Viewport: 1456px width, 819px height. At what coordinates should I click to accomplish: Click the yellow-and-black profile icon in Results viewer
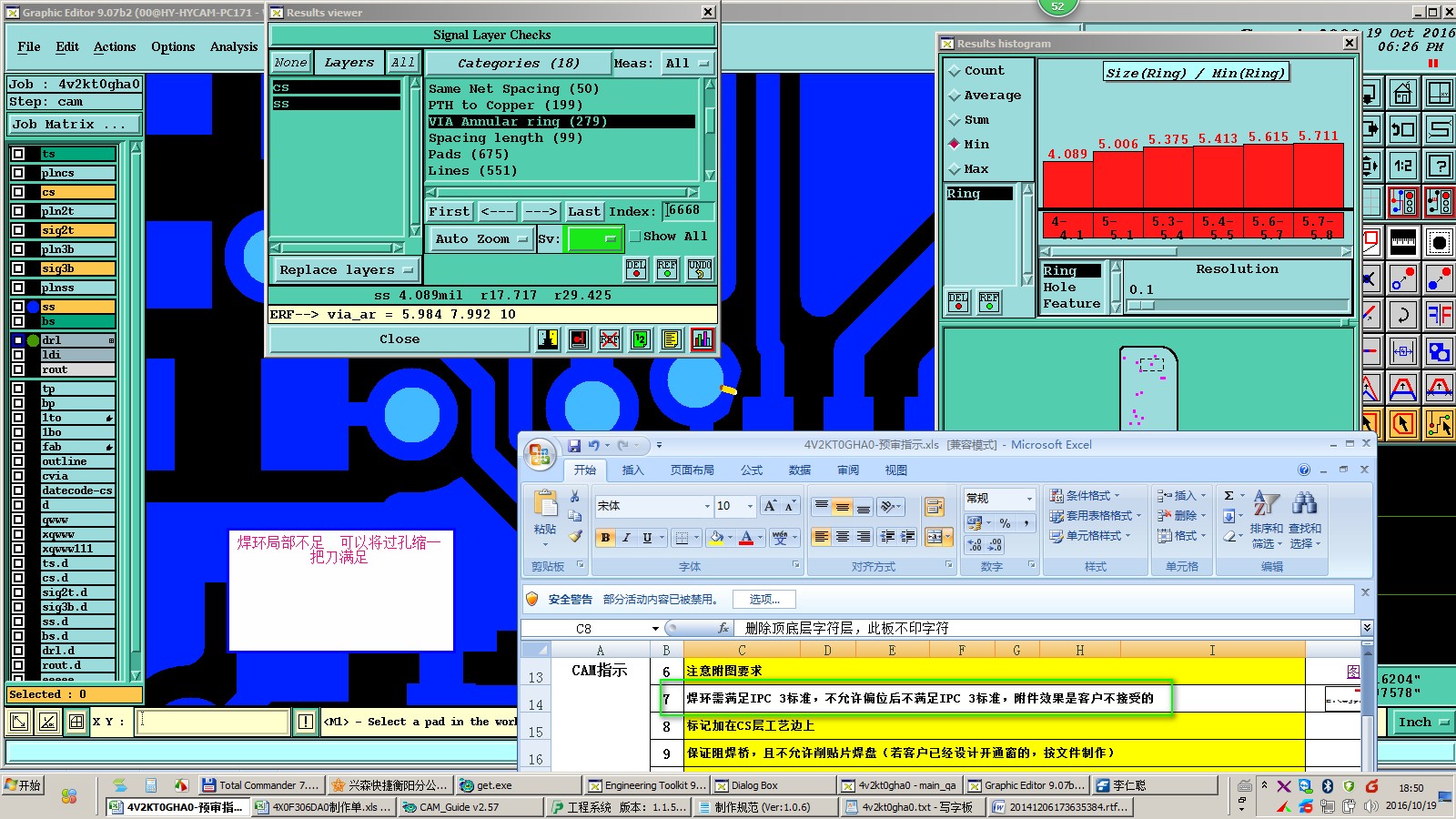548,339
